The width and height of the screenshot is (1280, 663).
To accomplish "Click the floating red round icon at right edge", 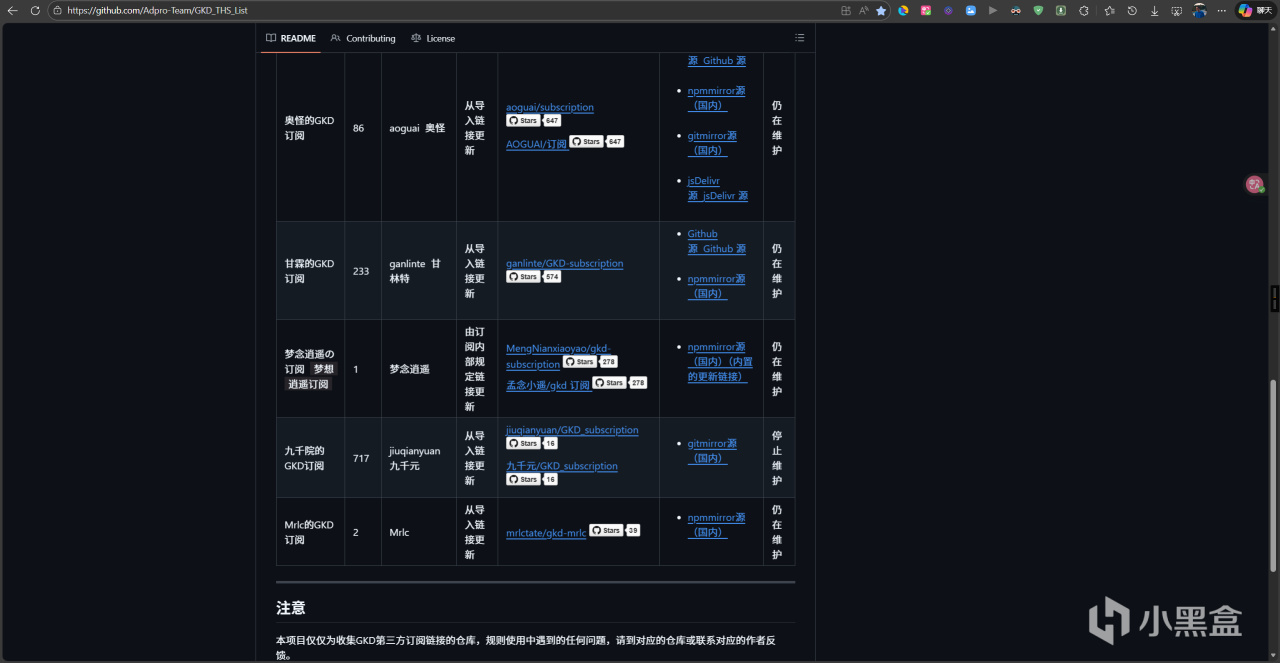I will point(1254,184).
